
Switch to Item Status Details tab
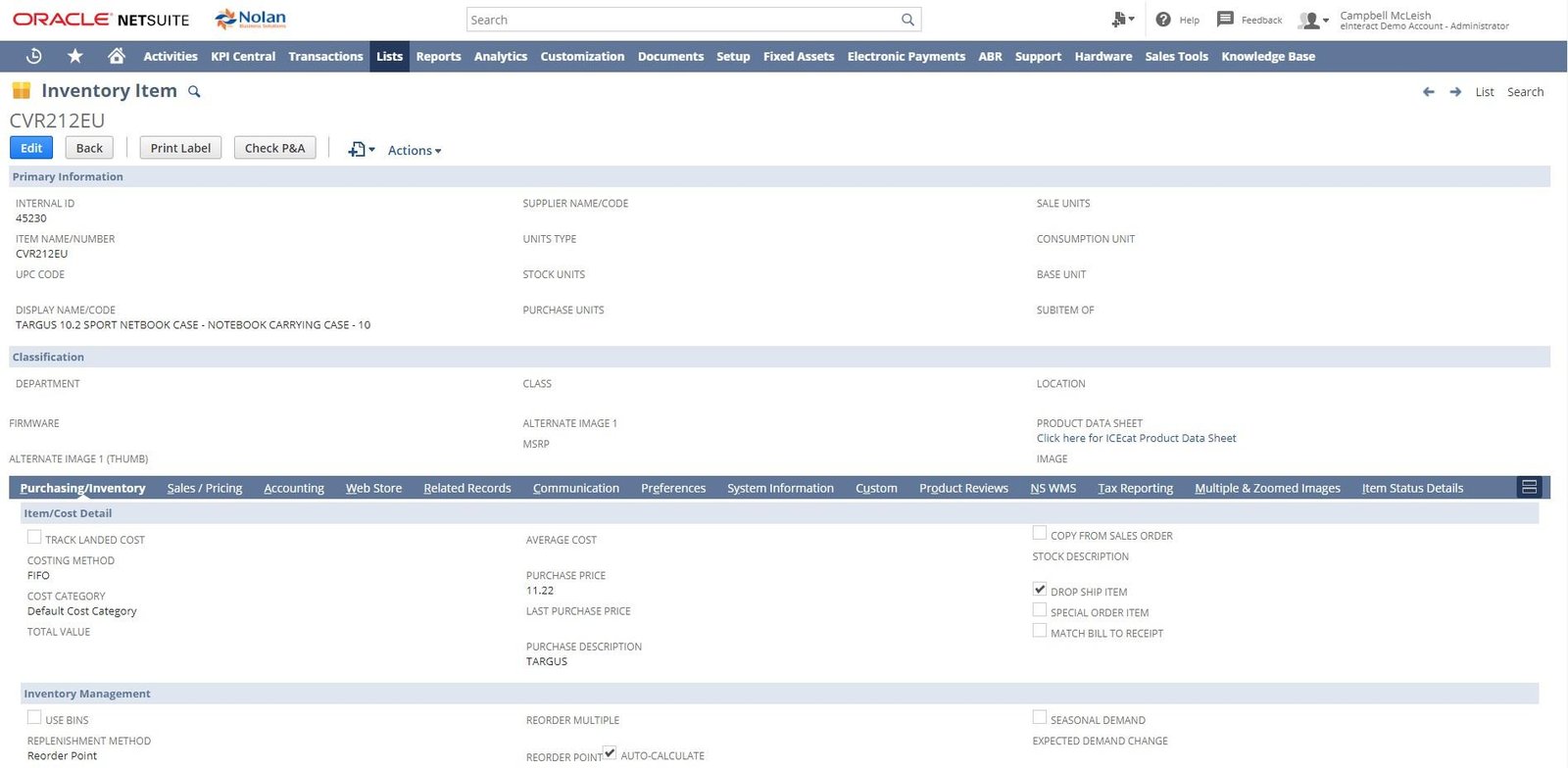tap(1412, 488)
